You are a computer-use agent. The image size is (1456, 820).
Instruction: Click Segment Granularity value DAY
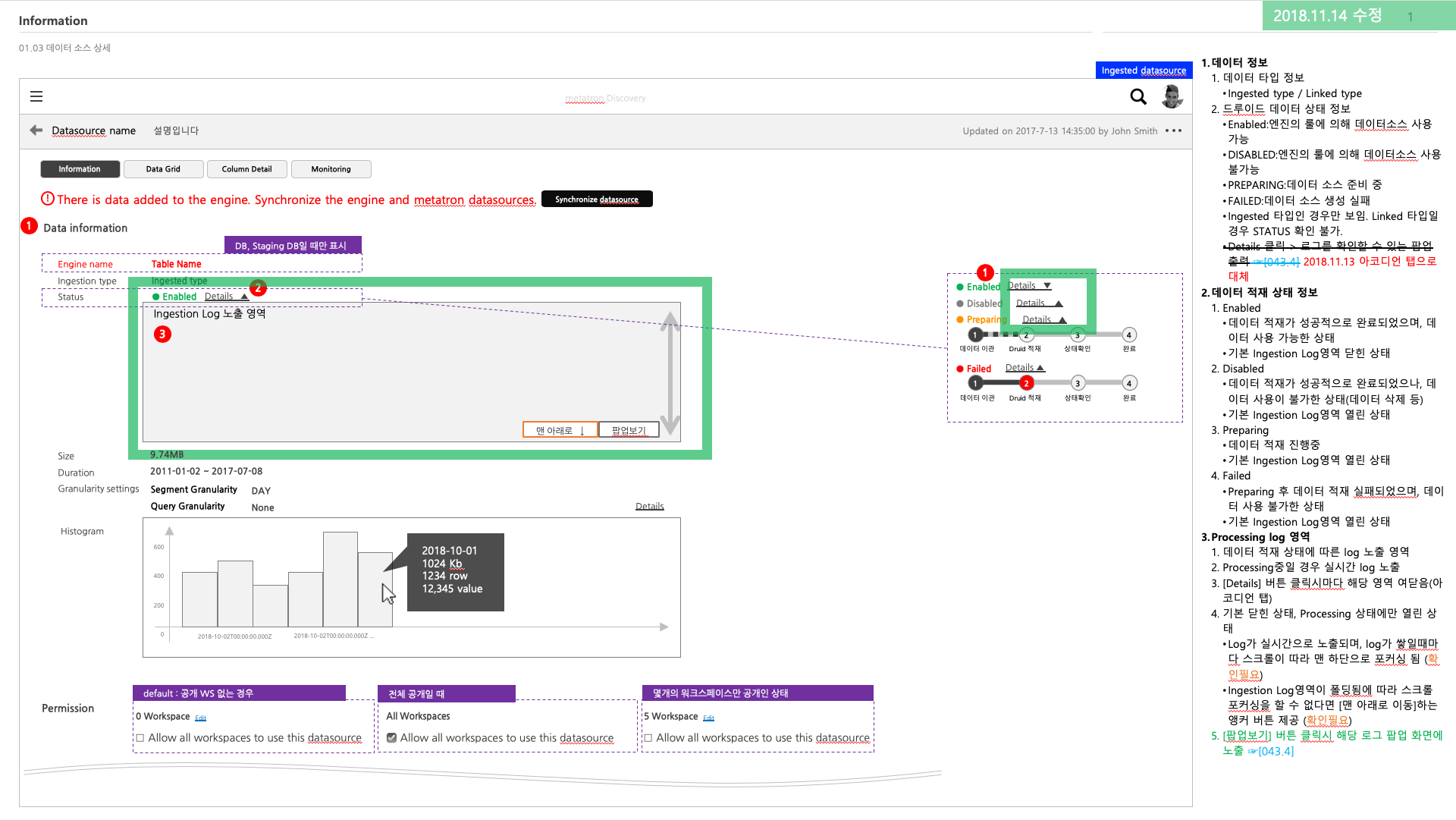[x=261, y=491]
